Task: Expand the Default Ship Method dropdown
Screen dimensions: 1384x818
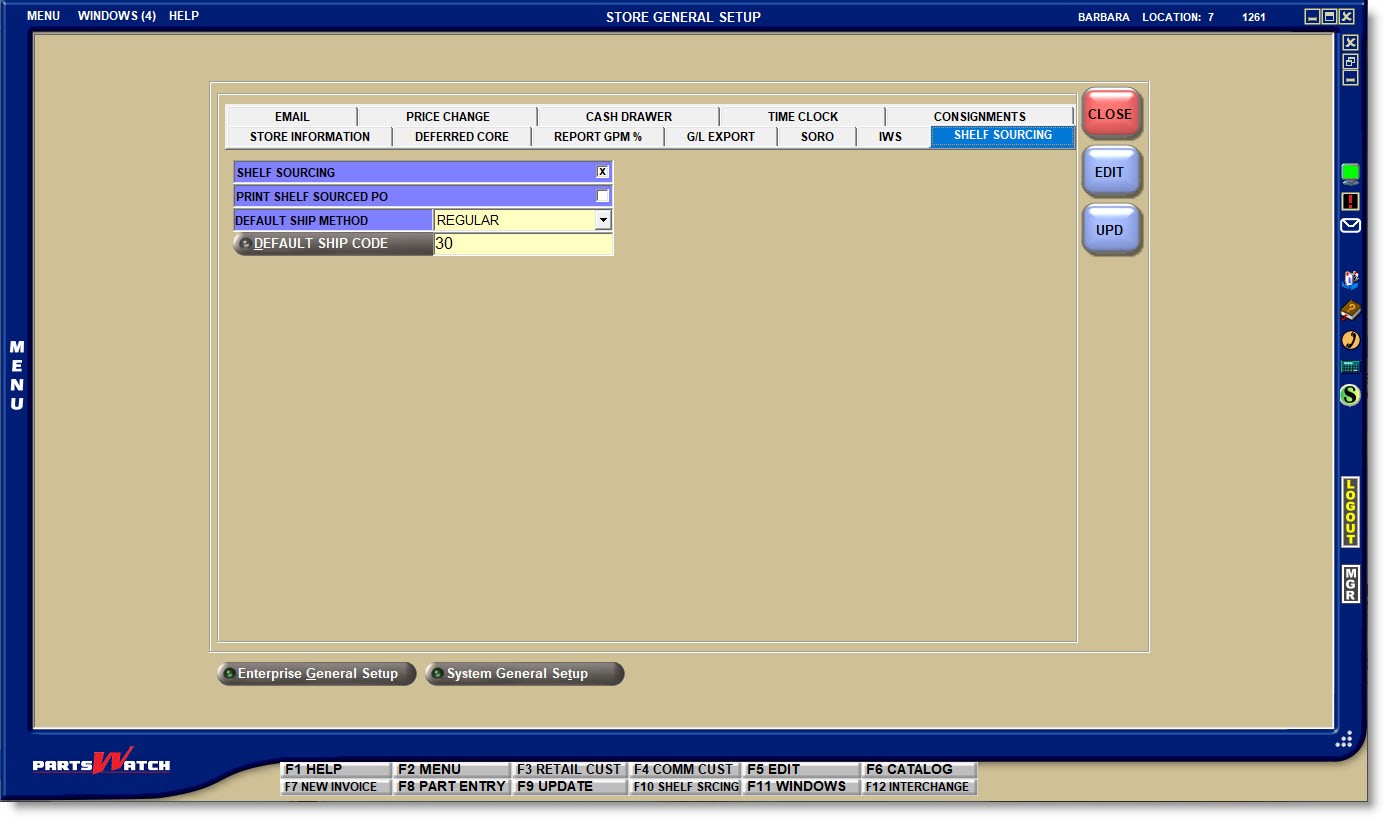Action: (x=602, y=220)
